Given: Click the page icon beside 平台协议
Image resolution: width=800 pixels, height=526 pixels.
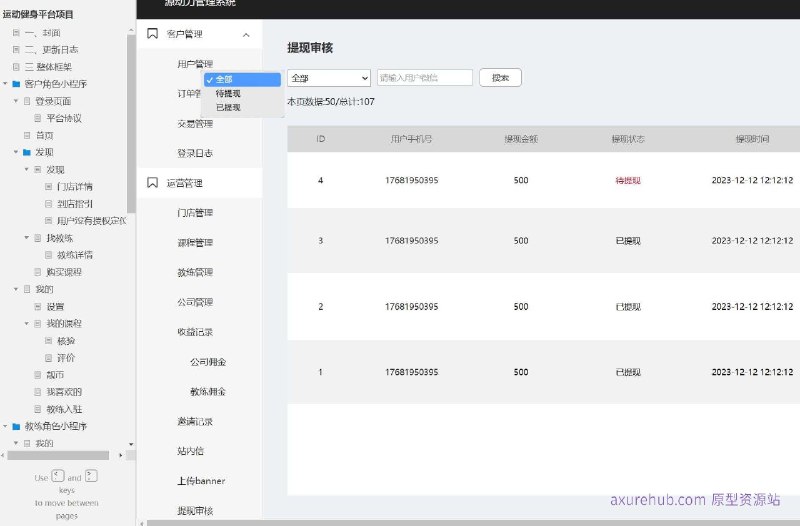Looking at the screenshot, I should [x=38, y=118].
